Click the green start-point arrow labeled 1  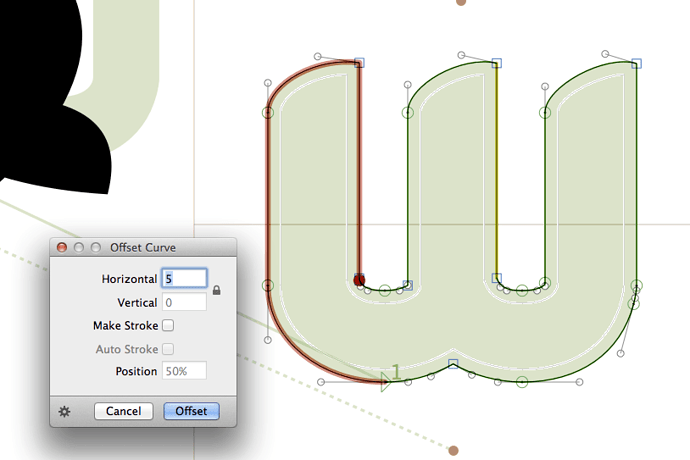[x=385, y=379]
